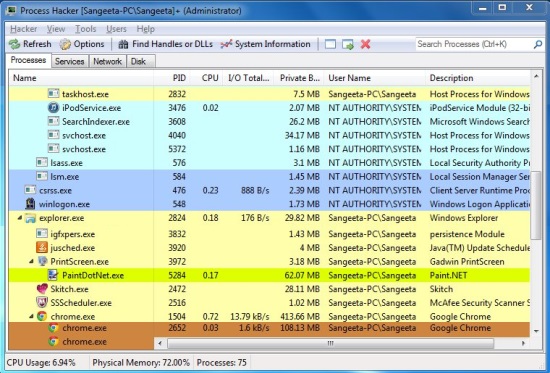
Task: Collapse the explorer.exe process tree
Action: (x=20, y=218)
